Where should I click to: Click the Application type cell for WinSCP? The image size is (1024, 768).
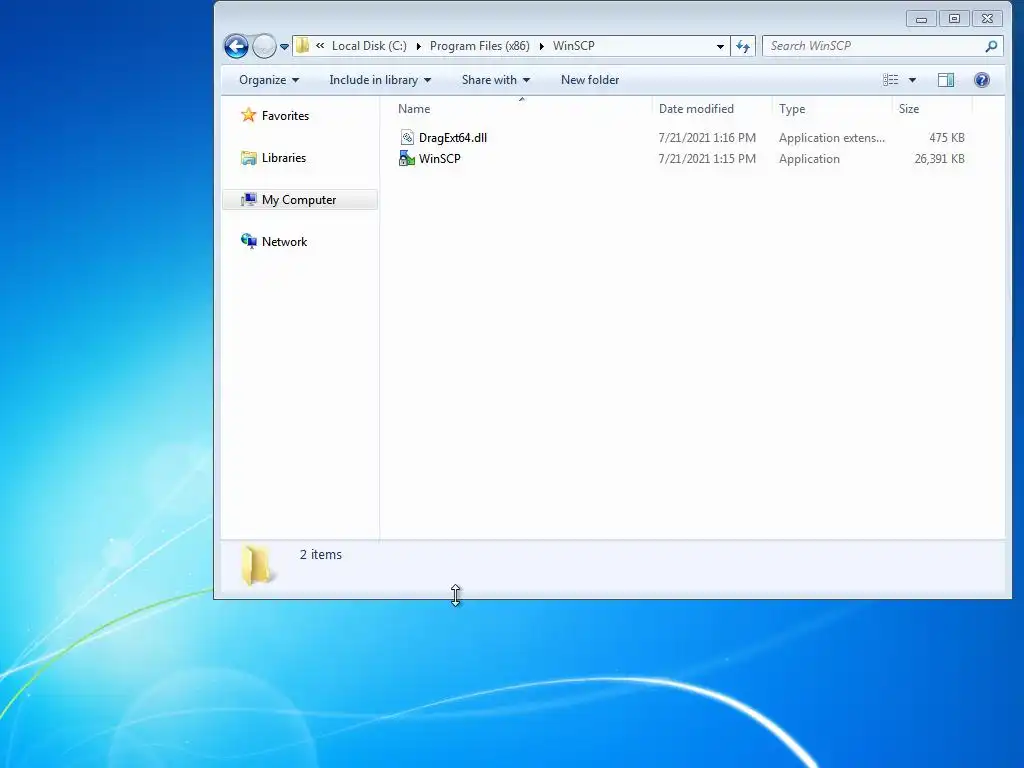tap(809, 159)
